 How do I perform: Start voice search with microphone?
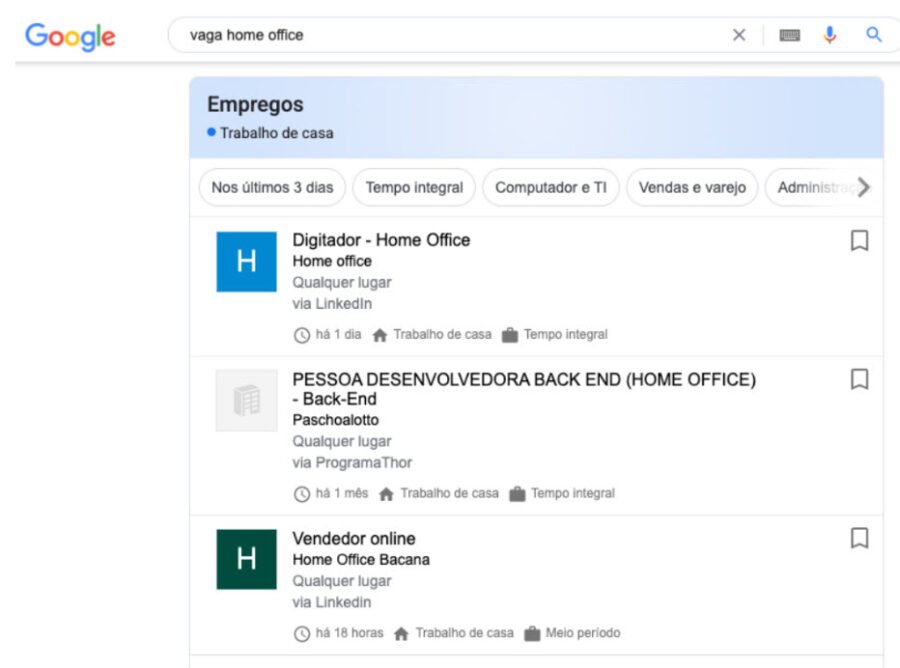click(830, 35)
